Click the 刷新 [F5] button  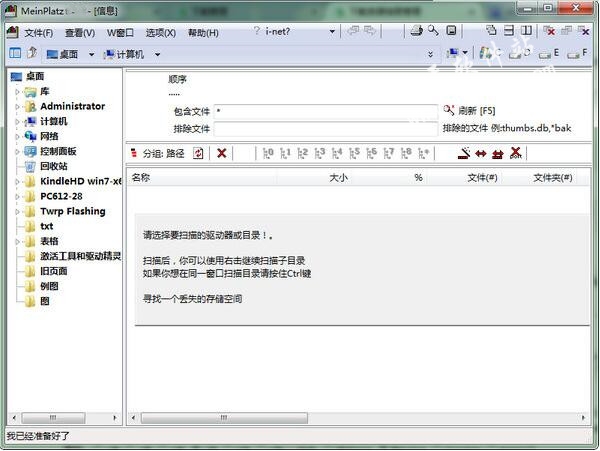pyautogui.click(x=470, y=111)
